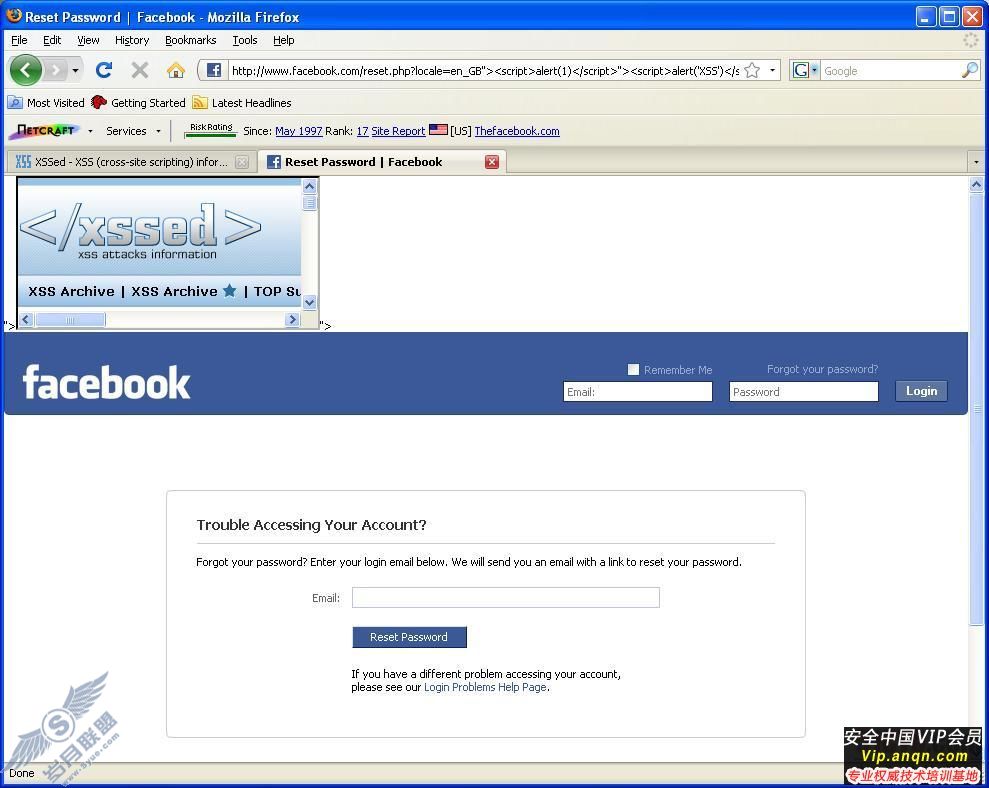This screenshot has width=989, height=788.
Task: Reload the page with the Refresh icon
Action: (104, 69)
